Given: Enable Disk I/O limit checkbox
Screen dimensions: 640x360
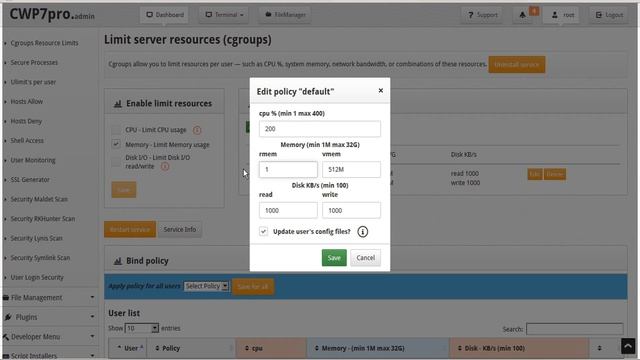Looking at the screenshot, I should pyautogui.click(x=116, y=162).
